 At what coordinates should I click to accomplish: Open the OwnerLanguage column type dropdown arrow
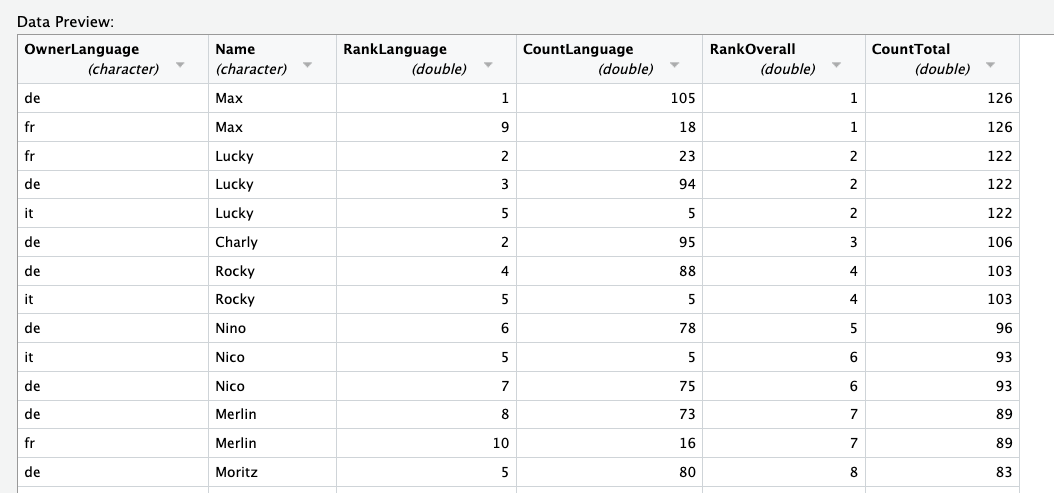point(180,65)
